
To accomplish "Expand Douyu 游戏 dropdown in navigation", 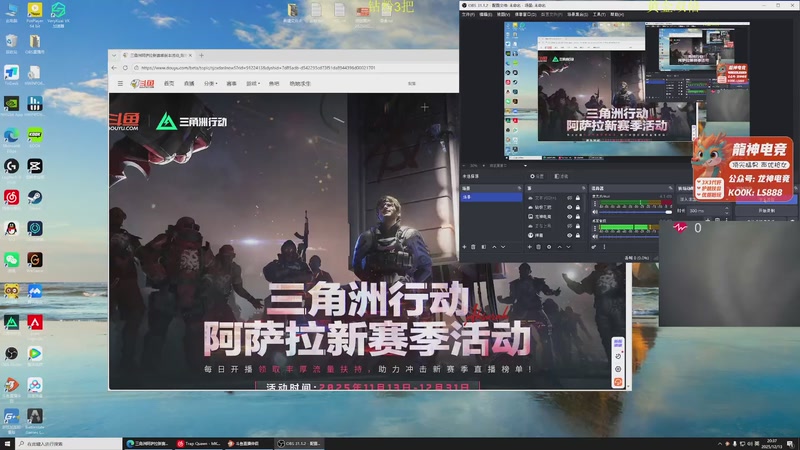I will point(253,84).
